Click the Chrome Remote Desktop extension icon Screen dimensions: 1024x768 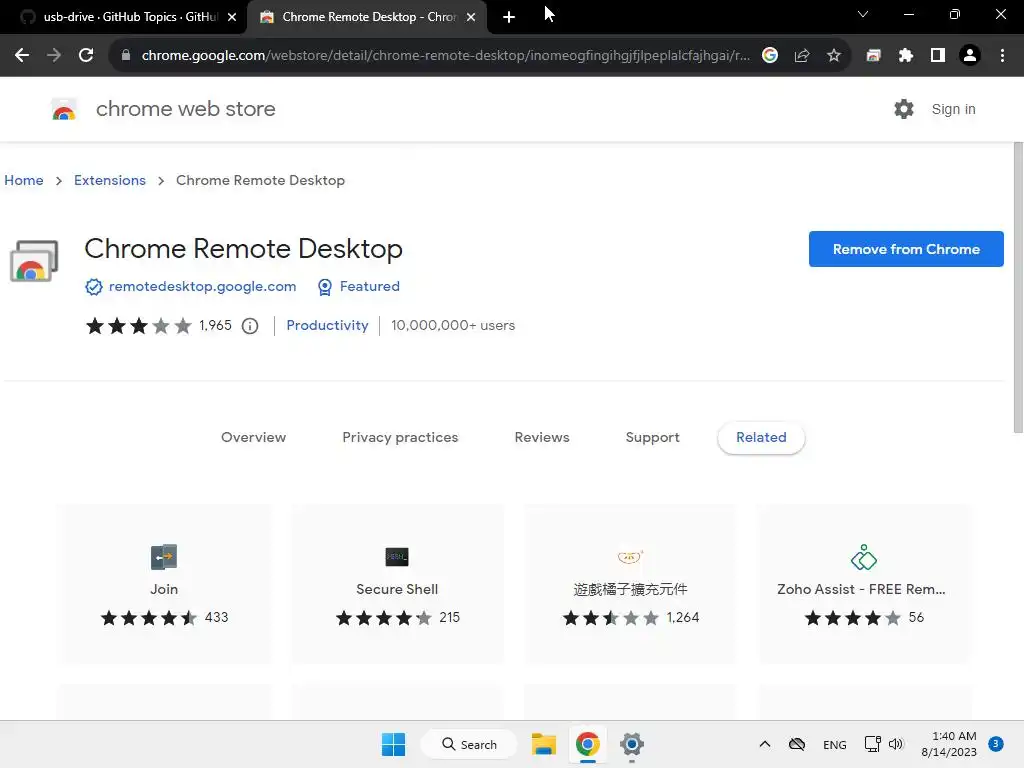[34, 262]
